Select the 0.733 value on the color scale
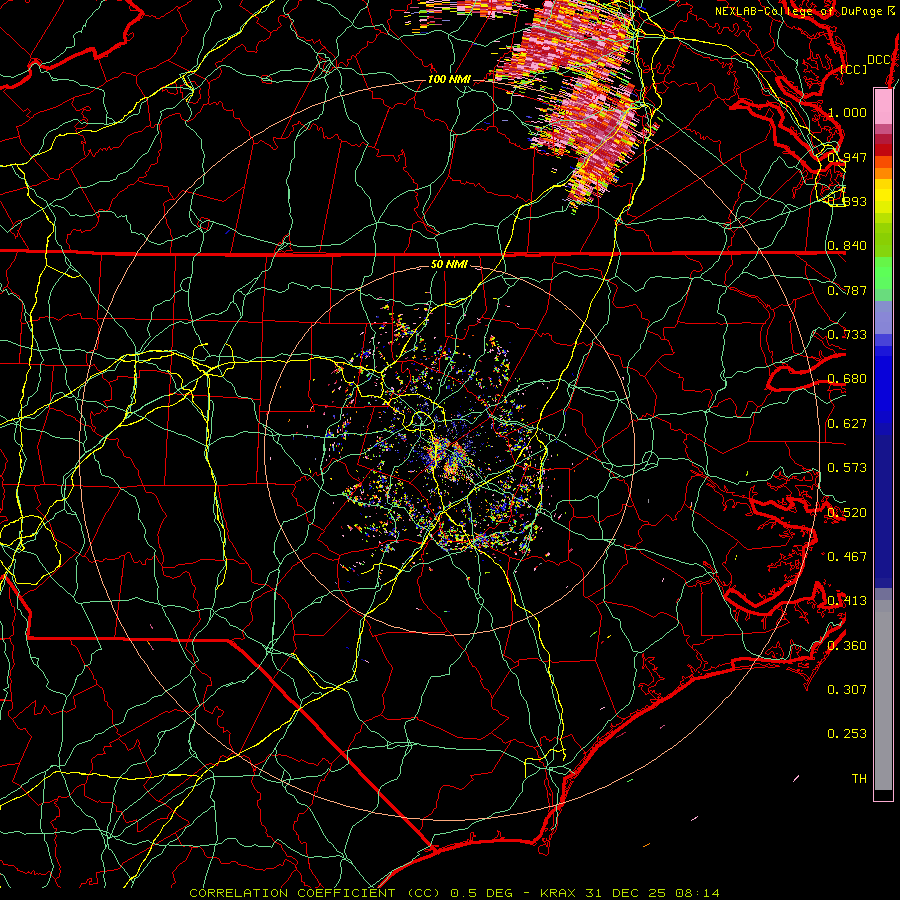The width and height of the screenshot is (900, 900). coord(847,335)
